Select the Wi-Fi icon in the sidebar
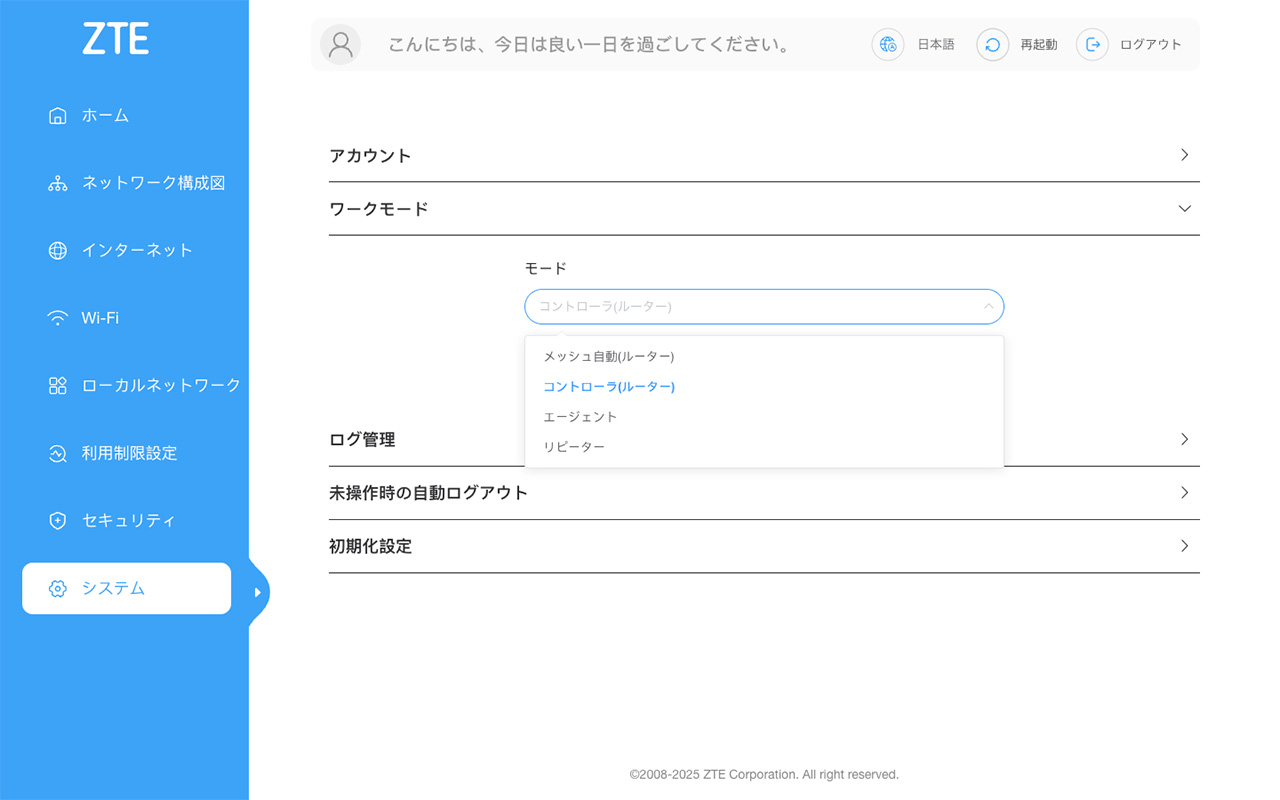The width and height of the screenshot is (1280, 800). (57, 317)
